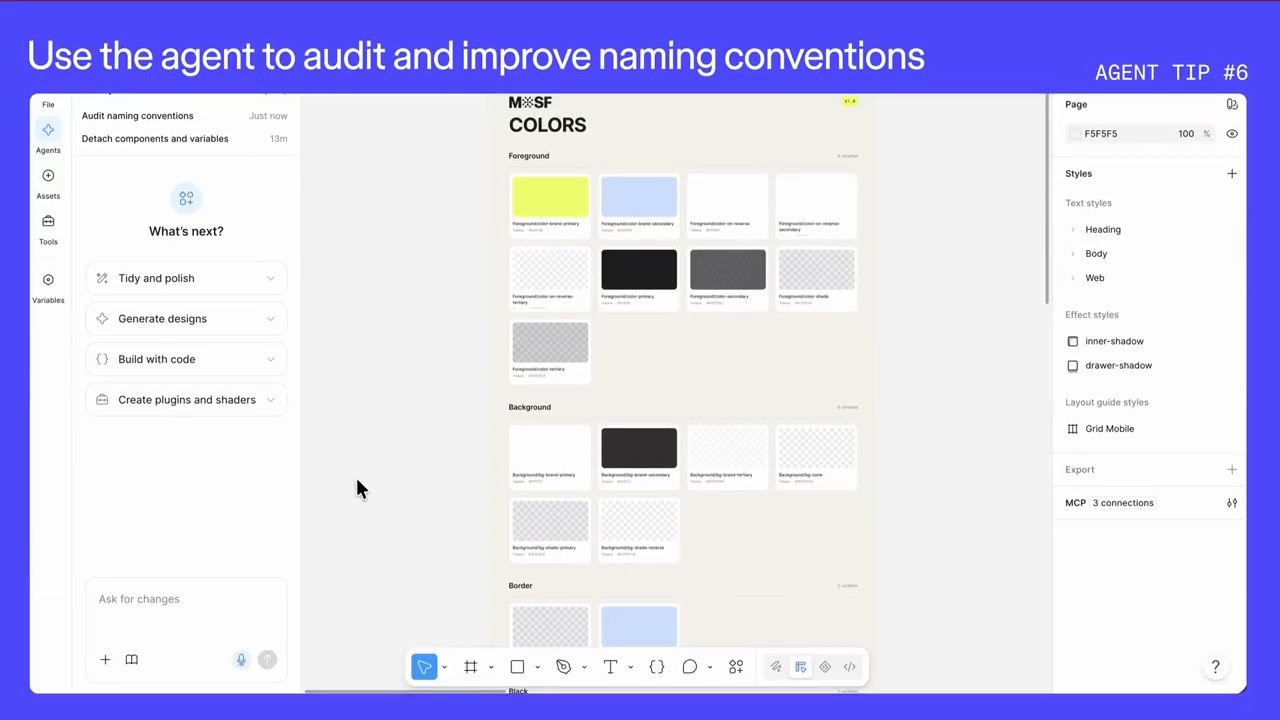Expand Create plugins and shaders option
Screen dimensions: 1280x720
186,400
